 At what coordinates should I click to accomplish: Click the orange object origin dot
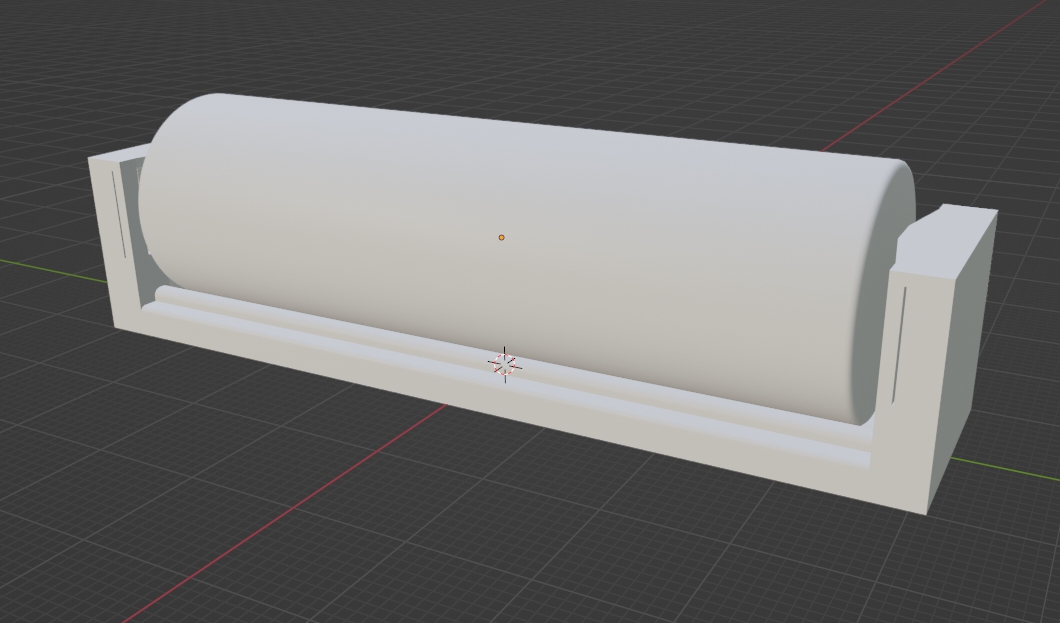[502, 237]
